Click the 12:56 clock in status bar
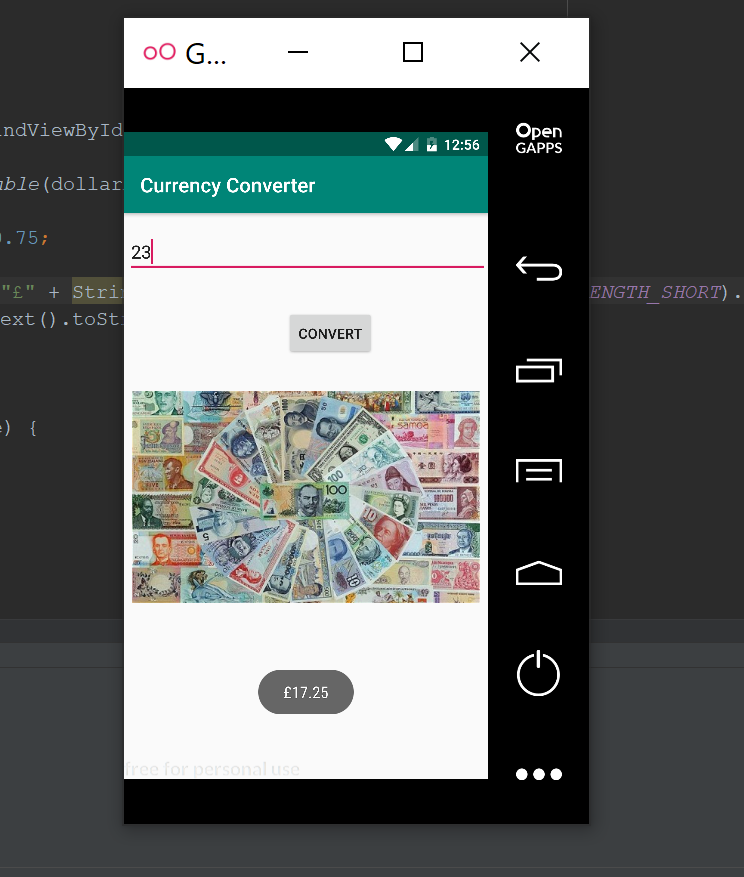The height and width of the screenshot is (877, 744). [461, 145]
